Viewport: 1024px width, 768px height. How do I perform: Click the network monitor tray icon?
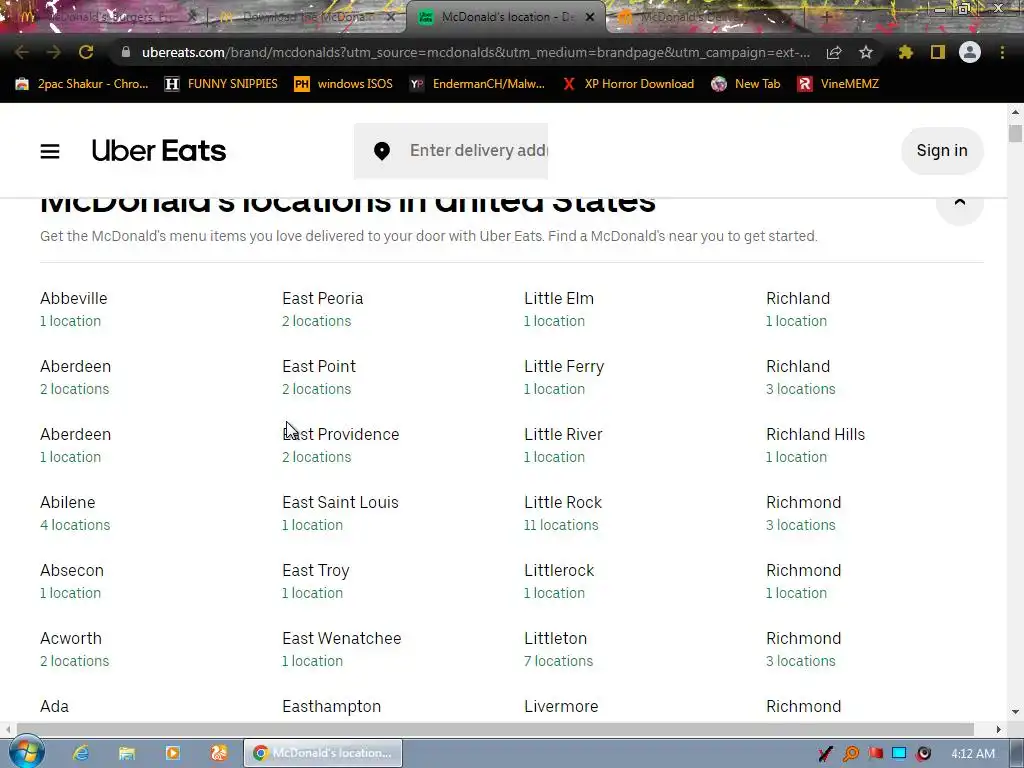click(899, 753)
